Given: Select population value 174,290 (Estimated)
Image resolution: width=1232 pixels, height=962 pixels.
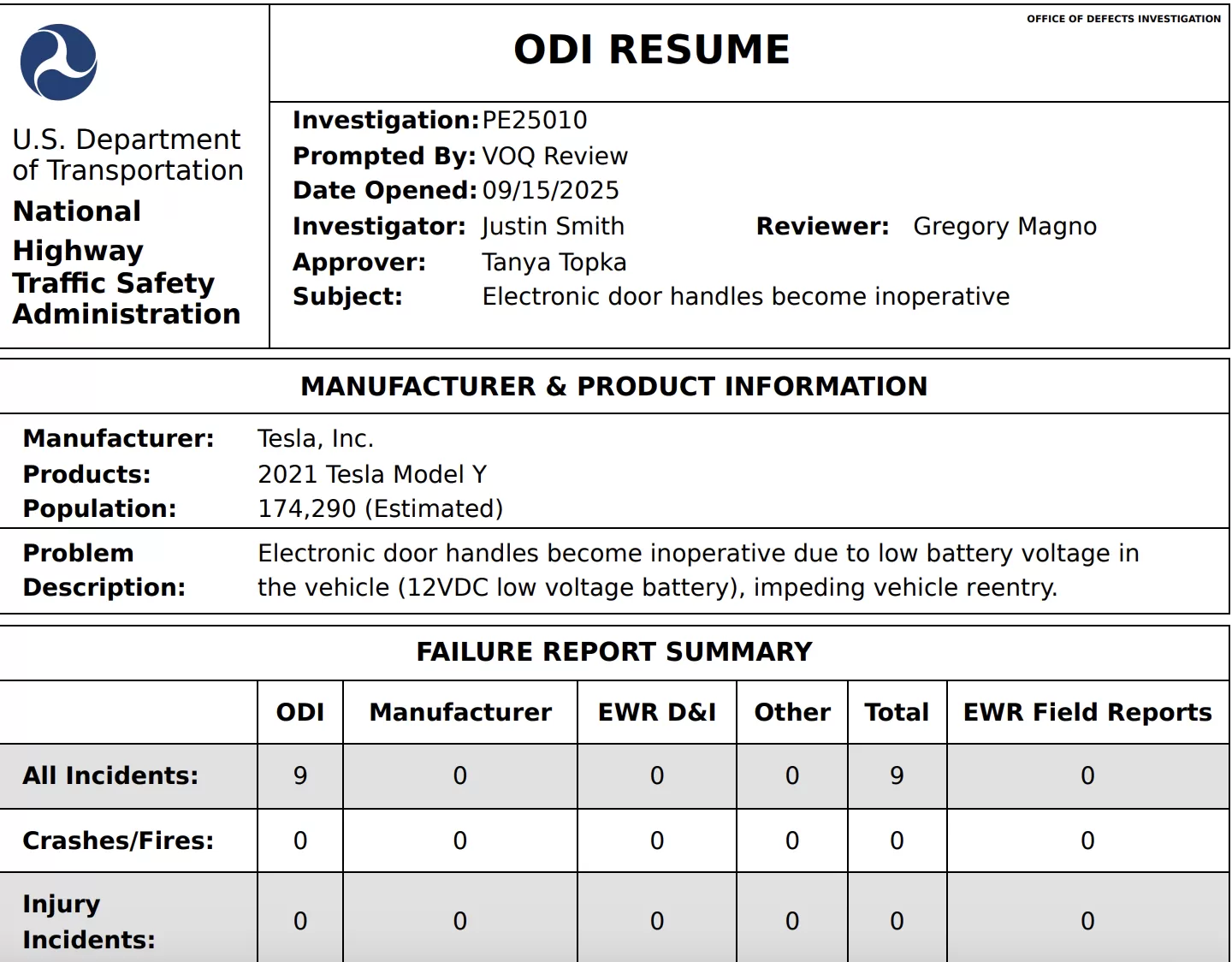Looking at the screenshot, I should tap(380, 509).
